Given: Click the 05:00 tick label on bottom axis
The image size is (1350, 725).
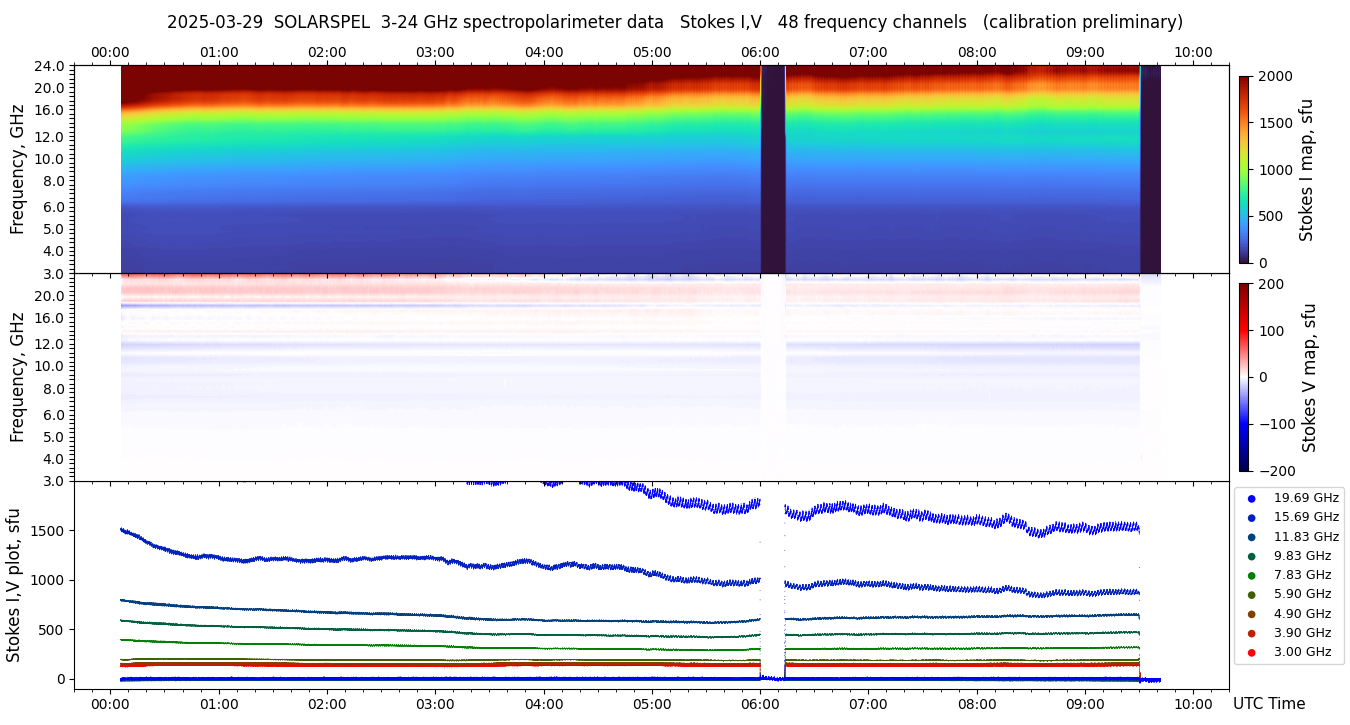Looking at the screenshot, I should coord(652,704).
